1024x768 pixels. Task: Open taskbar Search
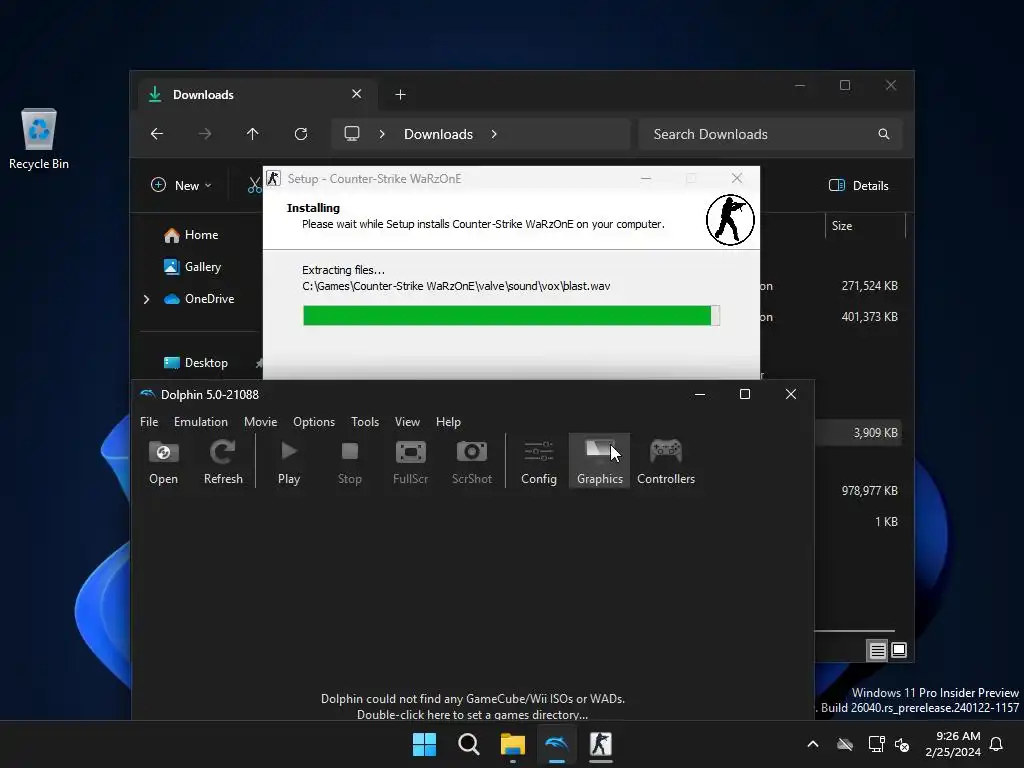click(x=468, y=744)
